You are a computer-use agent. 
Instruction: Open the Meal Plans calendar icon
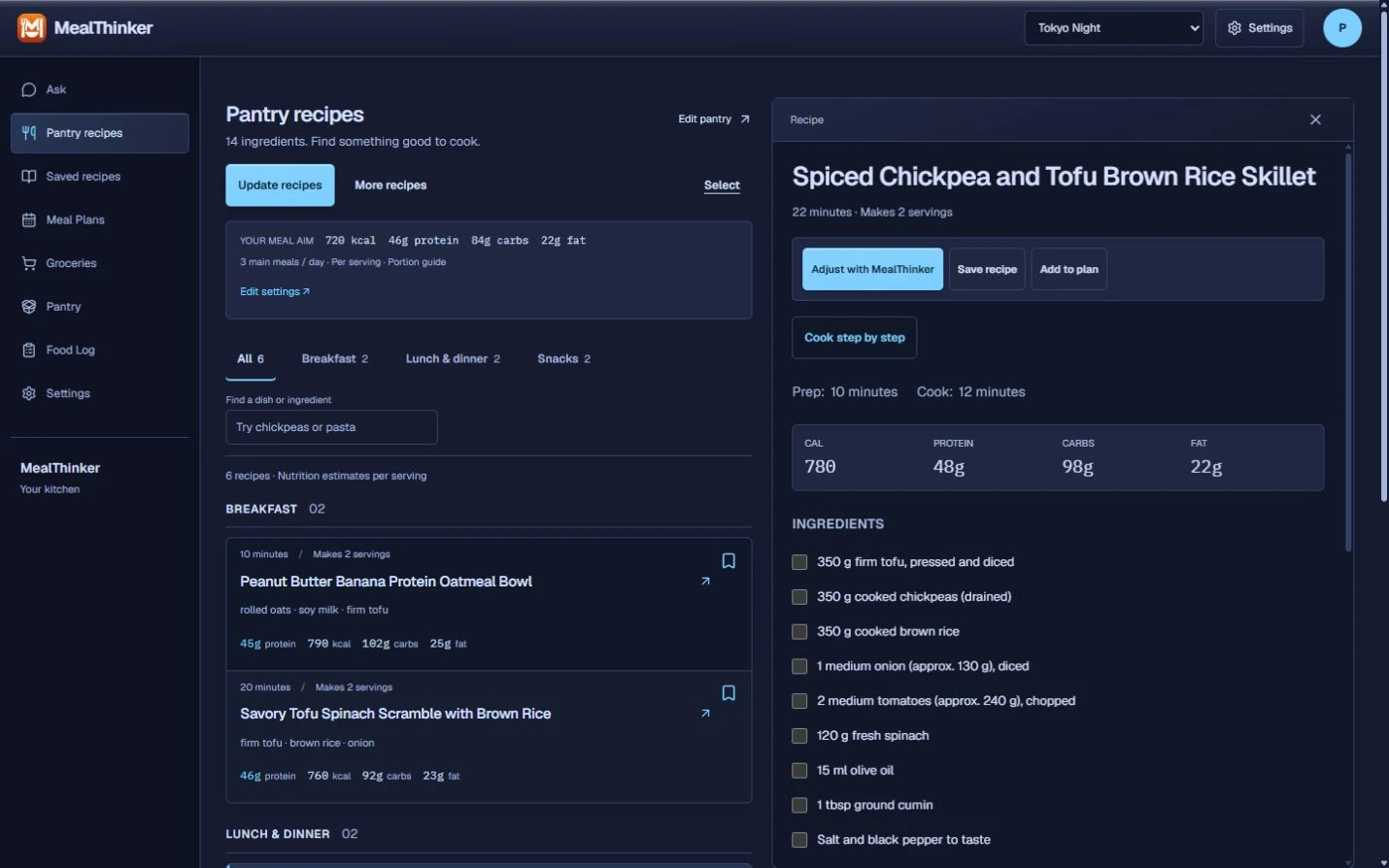tap(29, 219)
